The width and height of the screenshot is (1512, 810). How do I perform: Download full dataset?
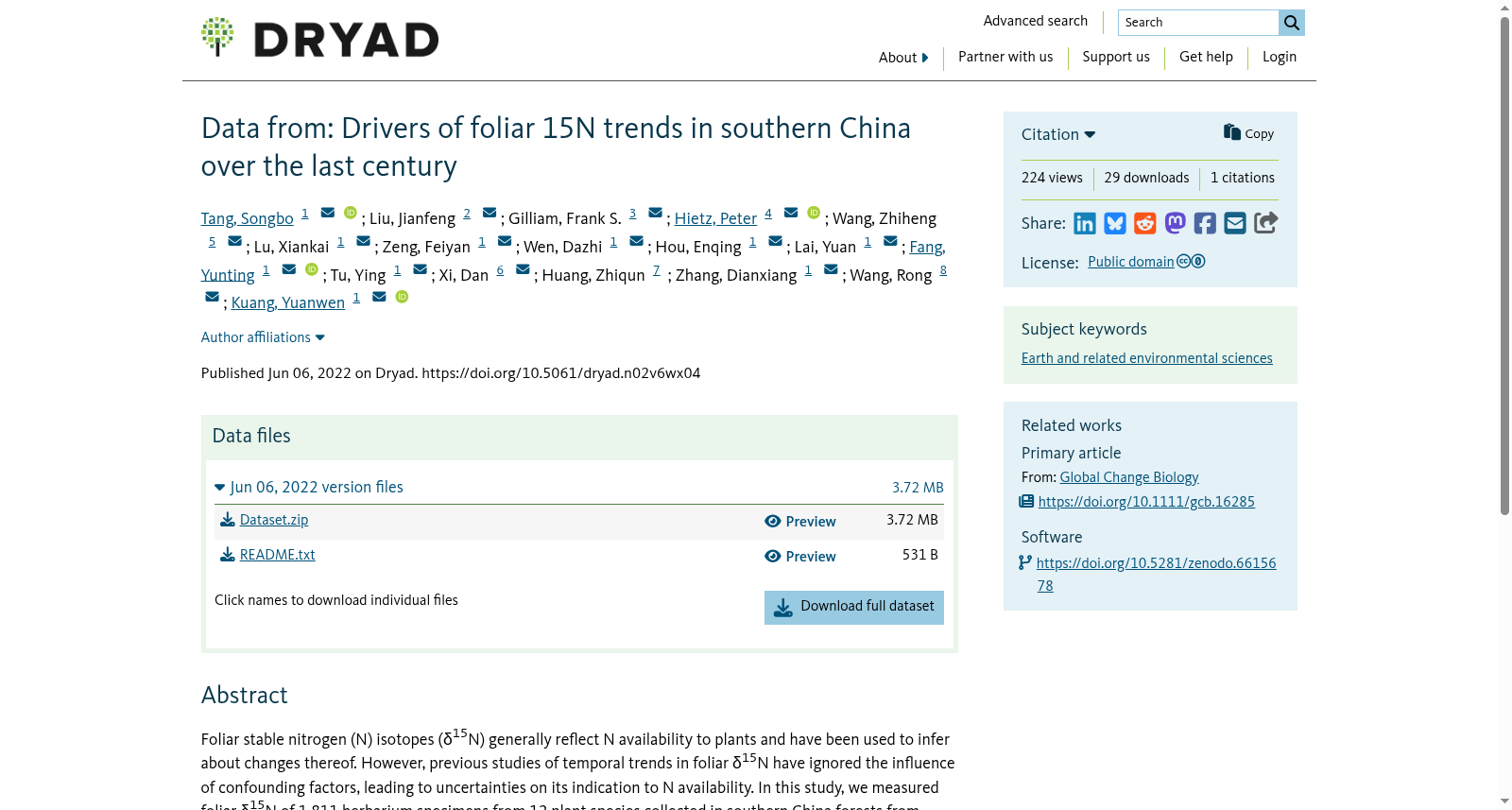(854, 607)
